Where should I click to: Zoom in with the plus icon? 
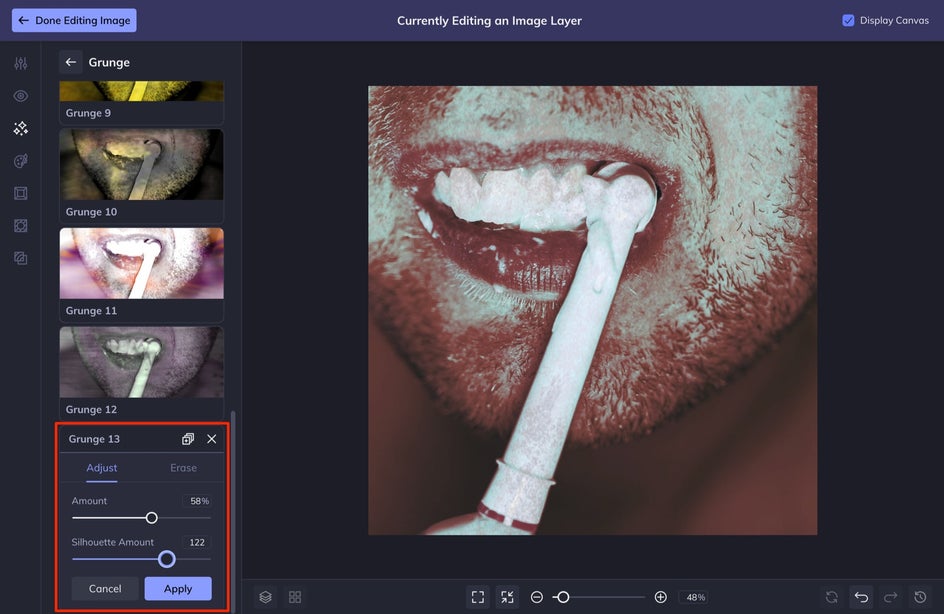660,597
